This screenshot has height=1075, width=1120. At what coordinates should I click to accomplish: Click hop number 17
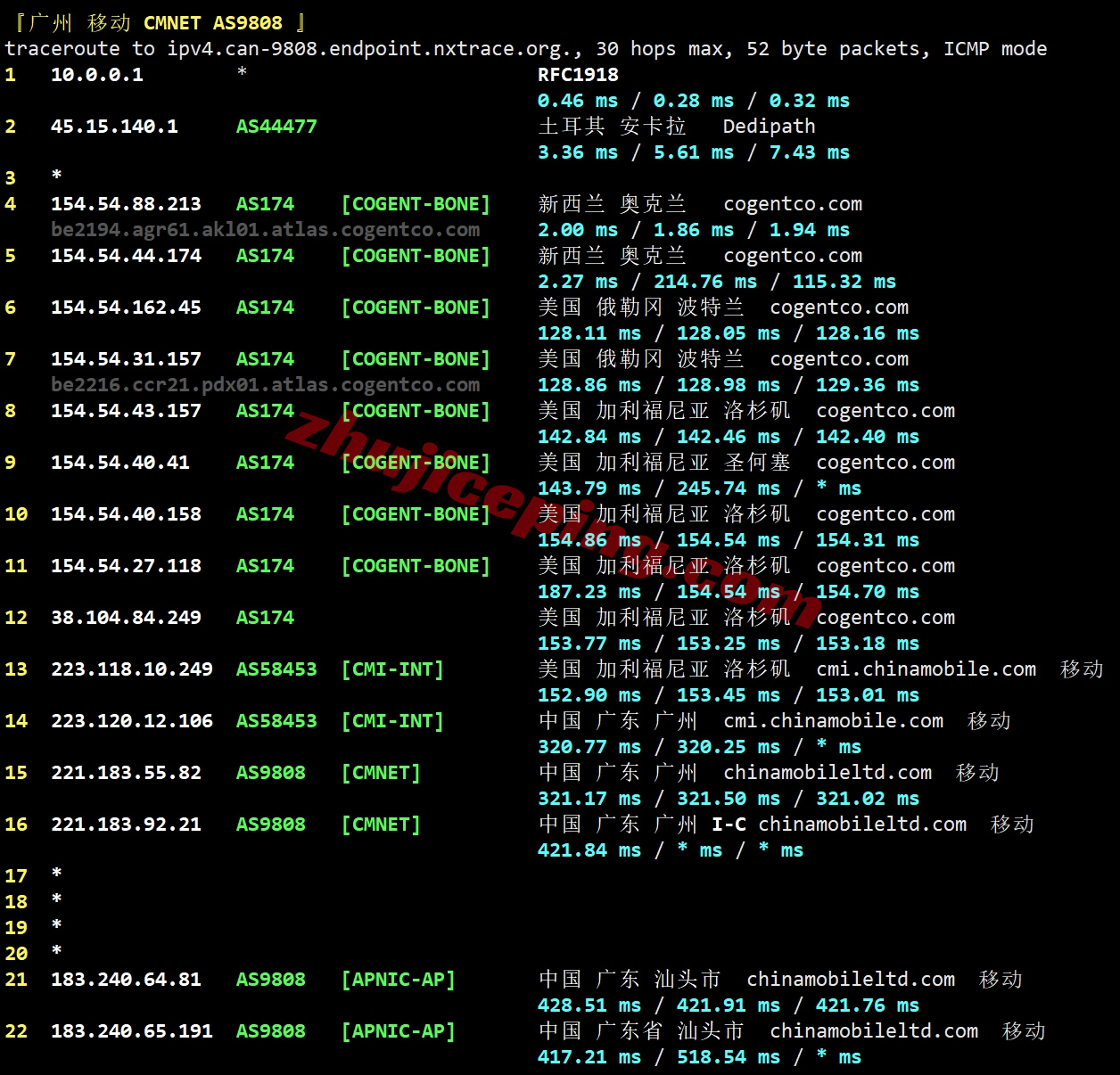click(16, 876)
